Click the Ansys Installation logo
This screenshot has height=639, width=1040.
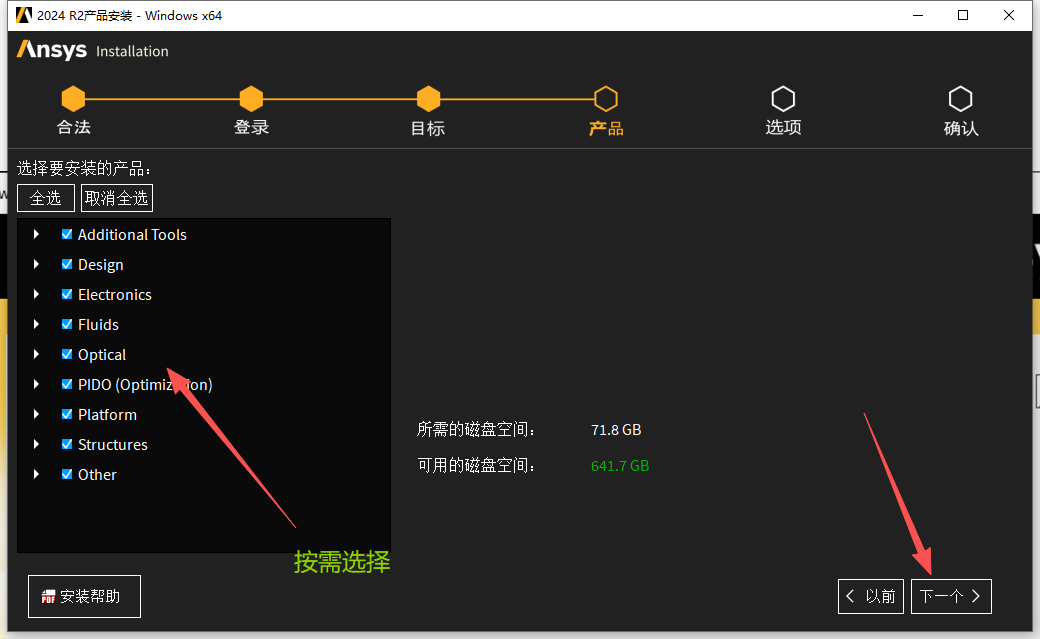tap(91, 49)
